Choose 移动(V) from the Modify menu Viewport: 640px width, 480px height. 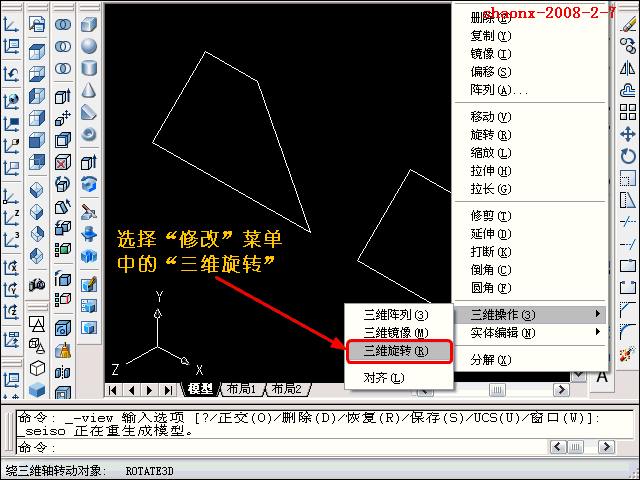(x=530, y=117)
